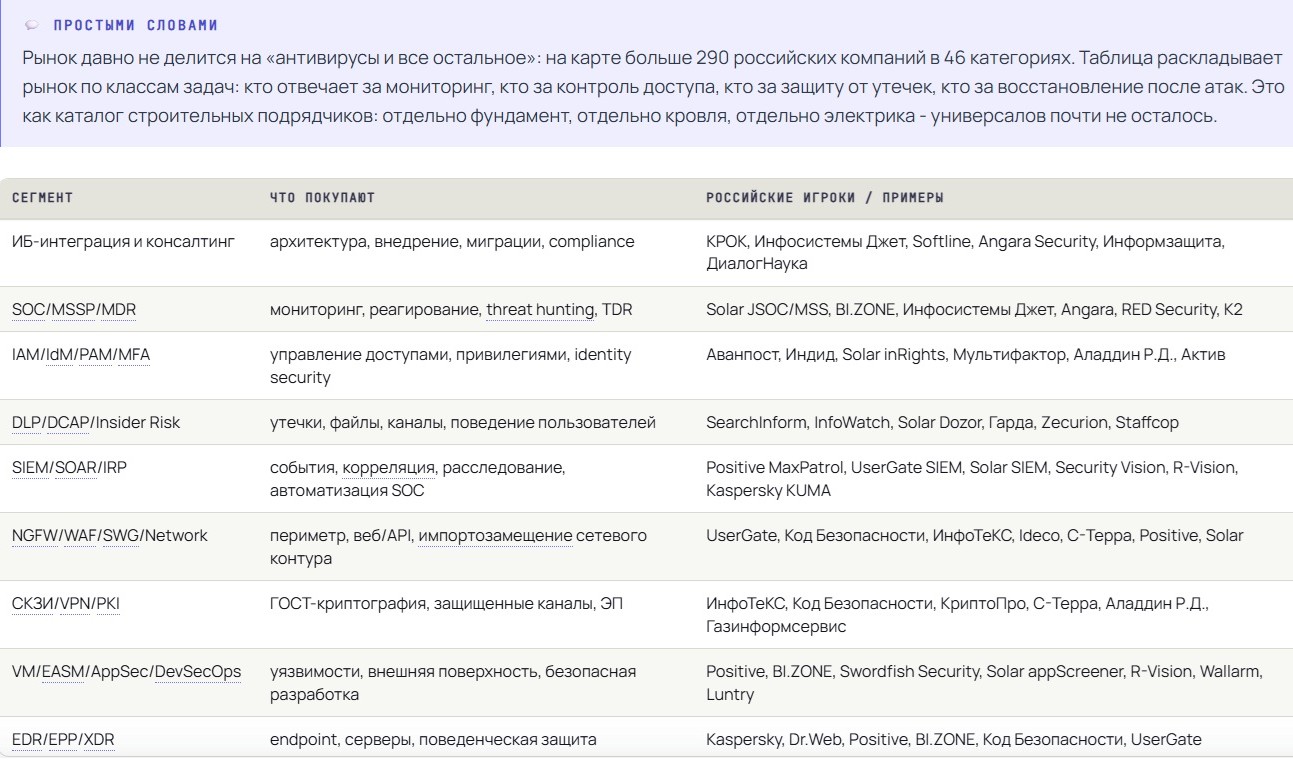Click the underlined DevSecOps term
Screen dimensions: 1293x767
[x=198, y=672]
